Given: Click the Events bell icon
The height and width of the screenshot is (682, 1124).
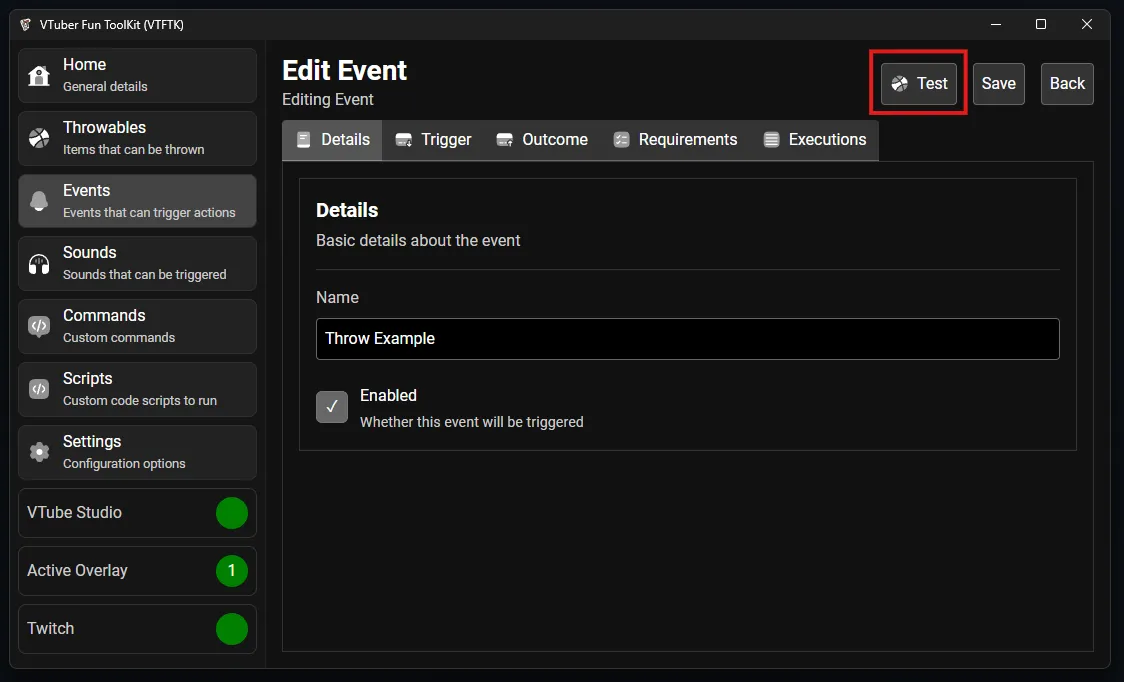Looking at the screenshot, I should point(39,201).
